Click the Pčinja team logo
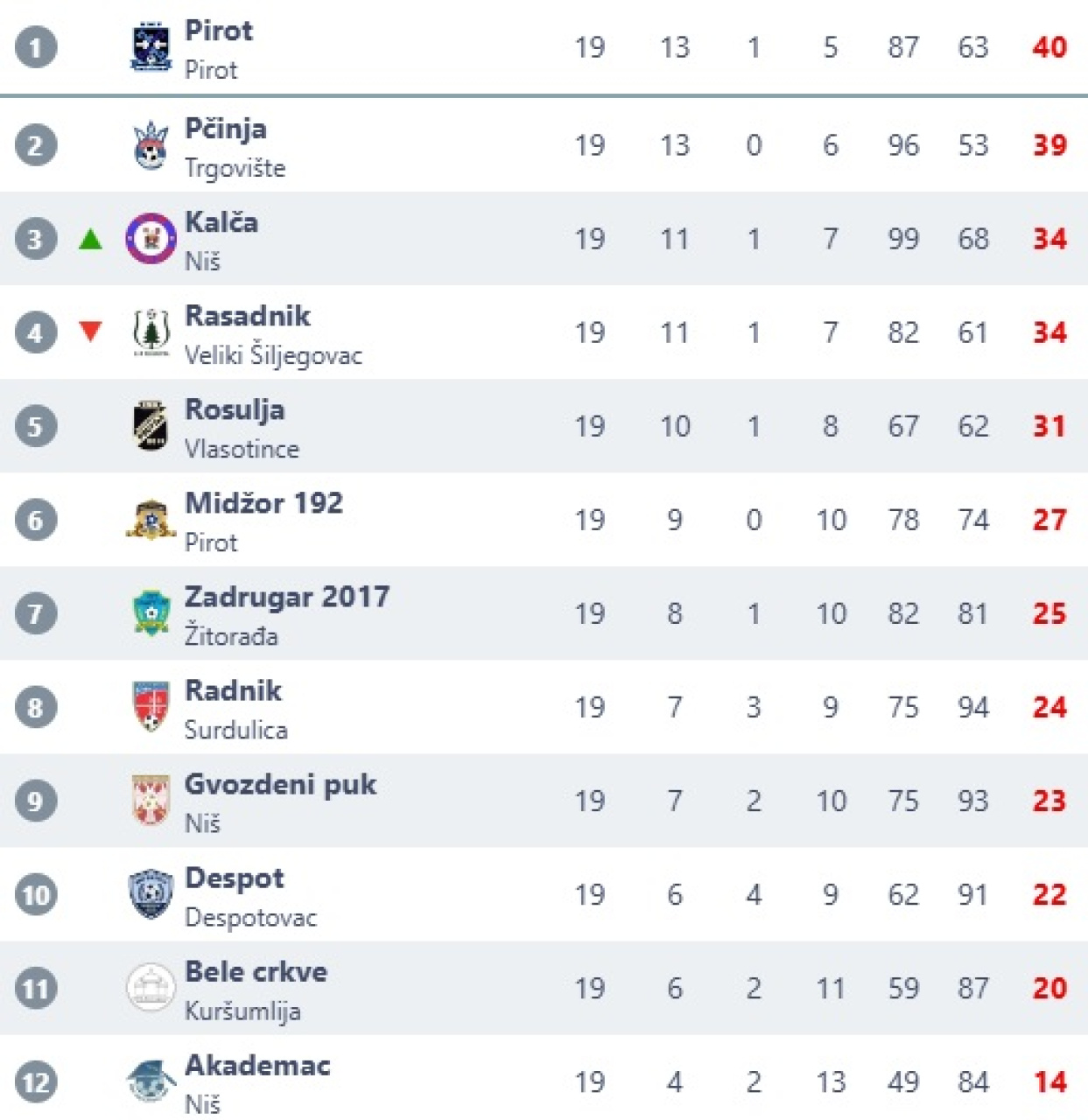 (151, 145)
